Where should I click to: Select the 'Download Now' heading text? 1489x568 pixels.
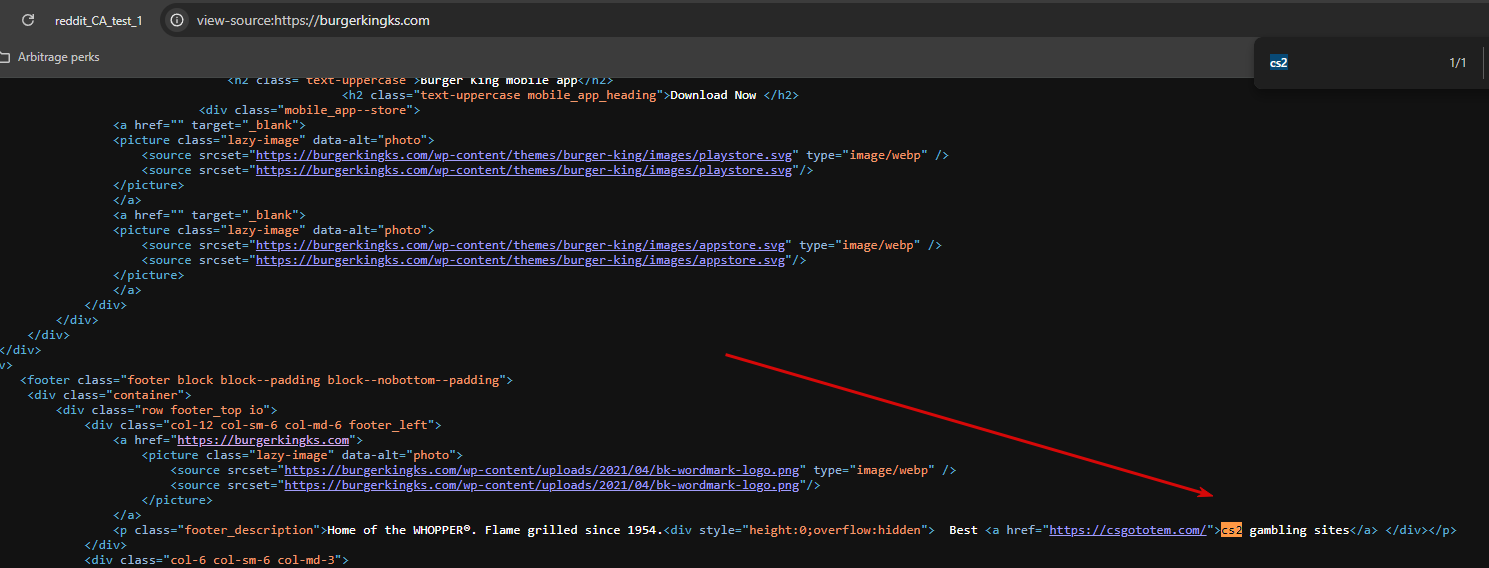[x=713, y=95]
